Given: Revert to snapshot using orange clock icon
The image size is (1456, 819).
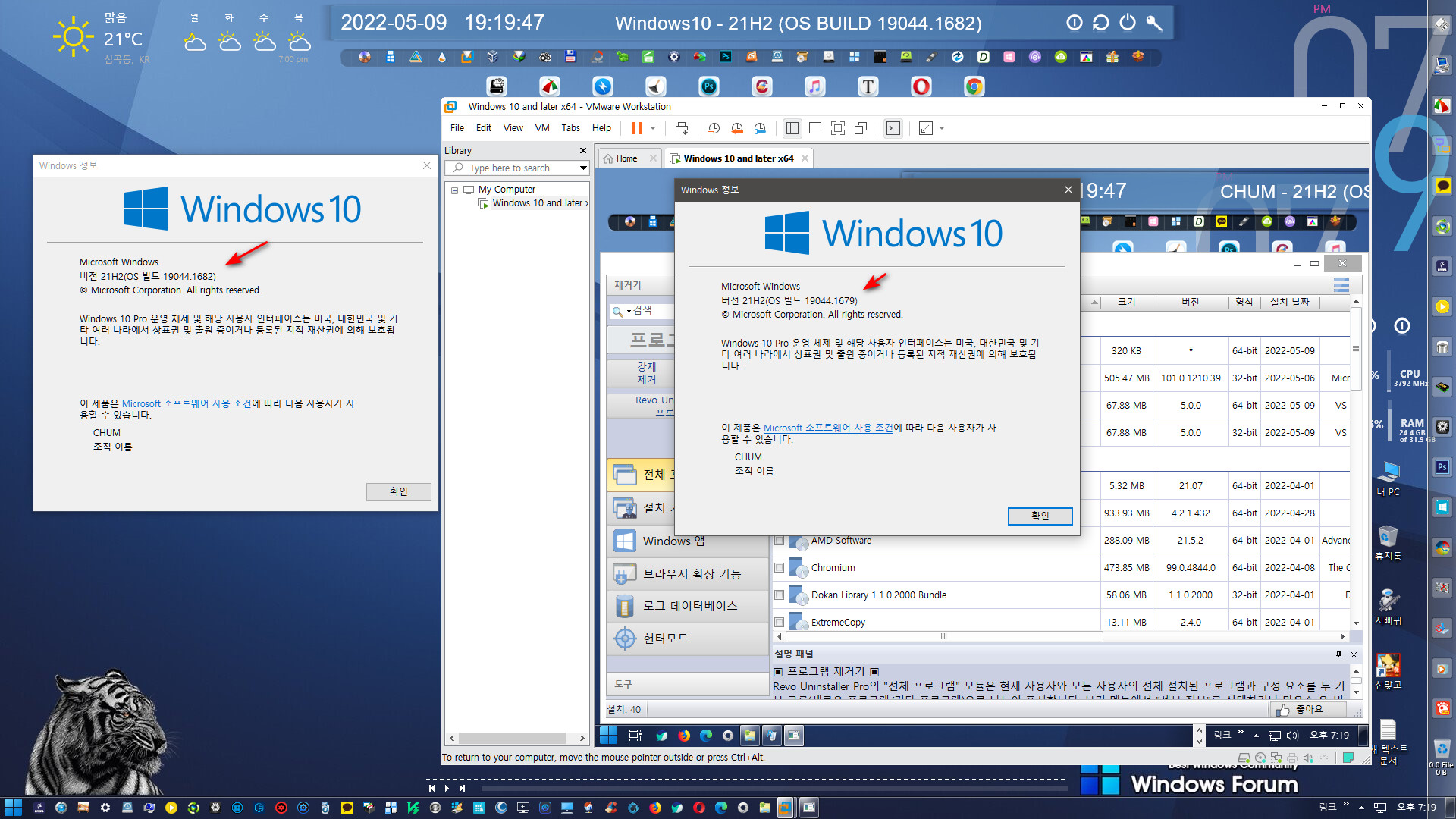Looking at the screenshot, I should coord(737,128).
